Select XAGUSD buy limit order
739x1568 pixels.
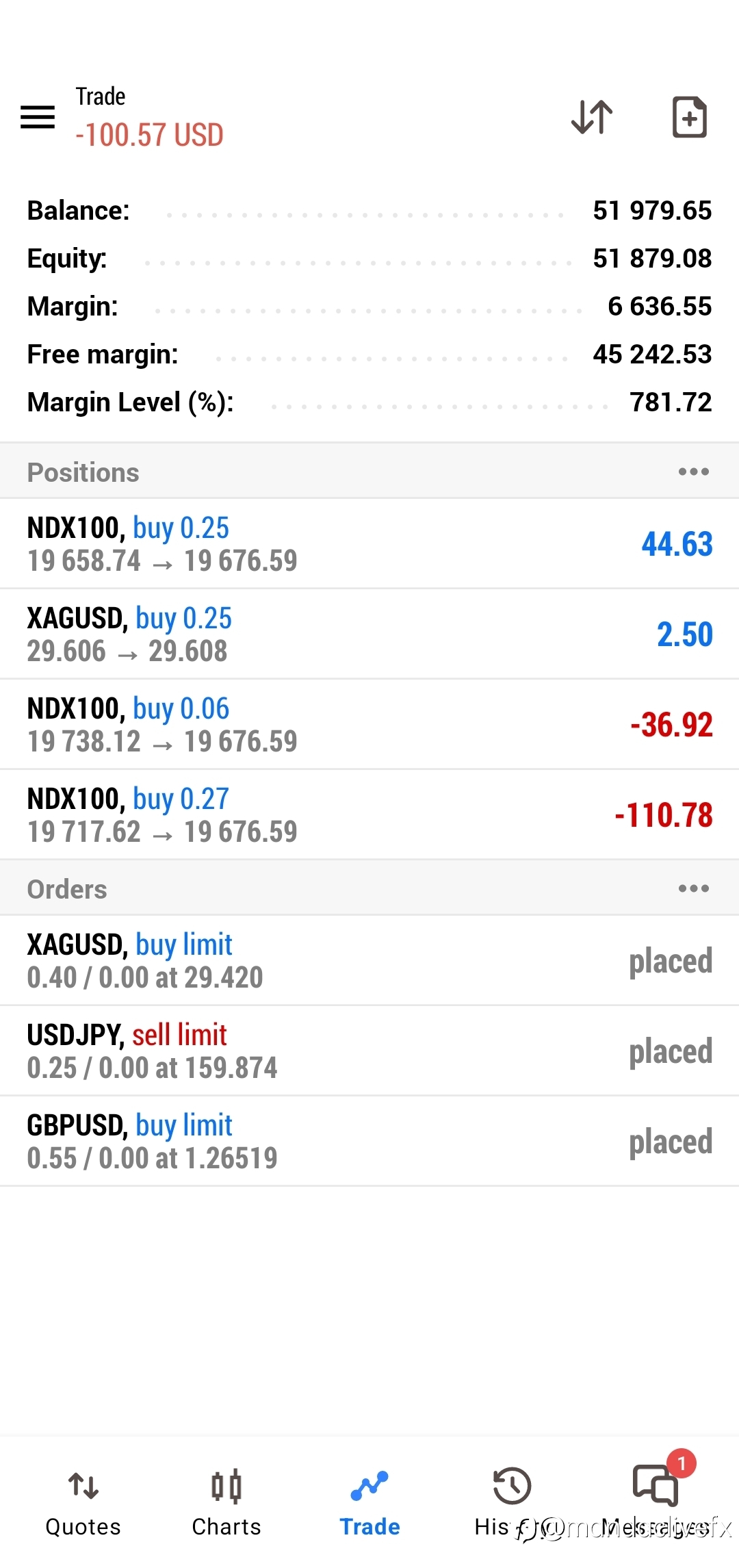point(369,961)
